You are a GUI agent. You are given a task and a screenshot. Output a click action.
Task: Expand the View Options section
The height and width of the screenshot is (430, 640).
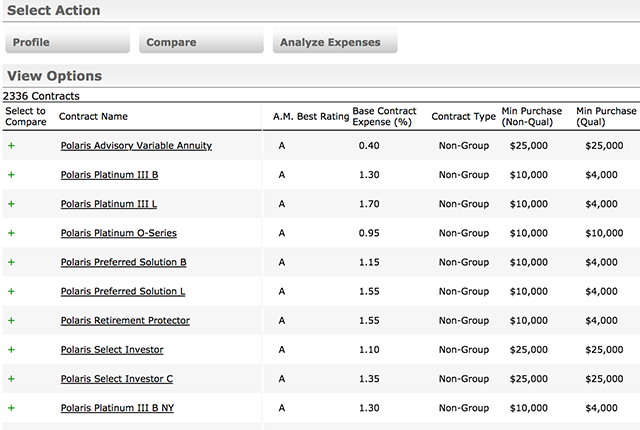54,76
